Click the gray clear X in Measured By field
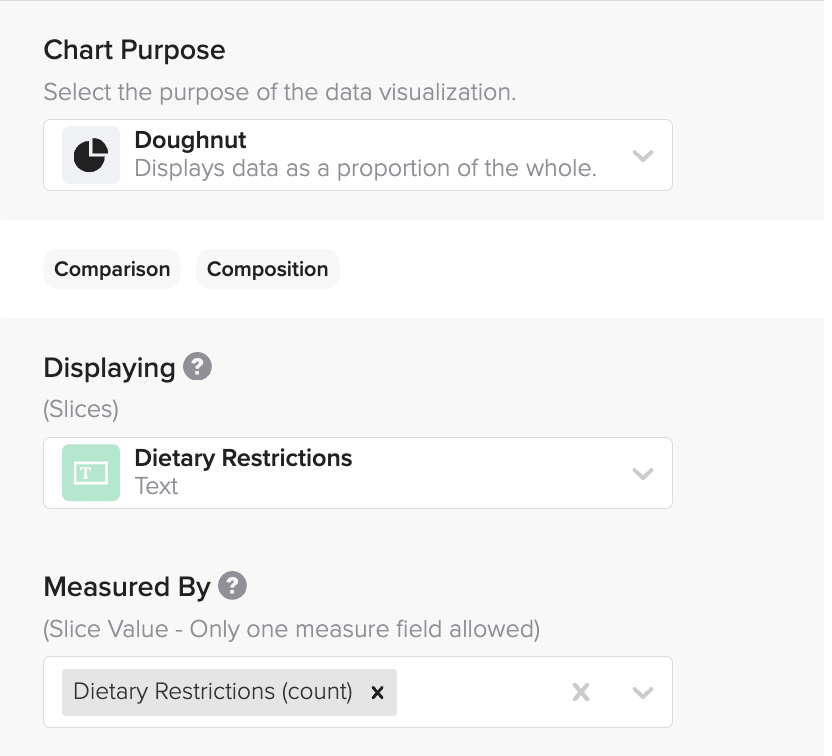This screenshot has height=756, width=832. coord(580,691)
